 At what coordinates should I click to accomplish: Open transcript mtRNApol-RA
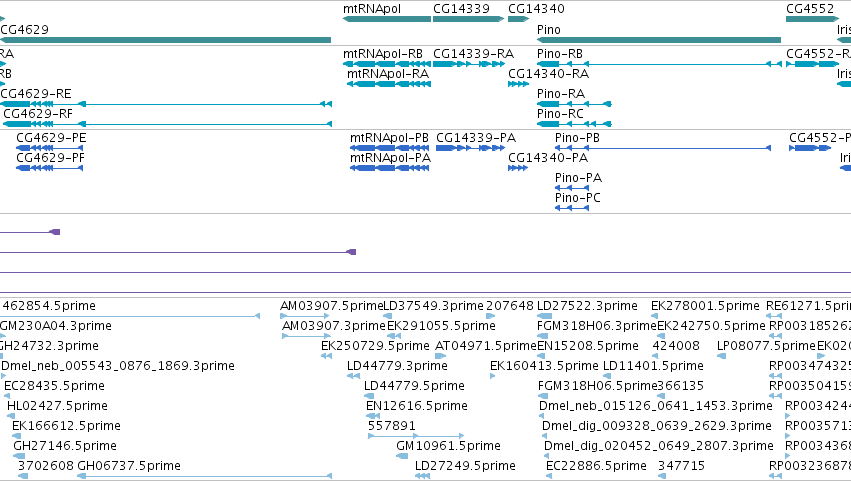point(388,74)
